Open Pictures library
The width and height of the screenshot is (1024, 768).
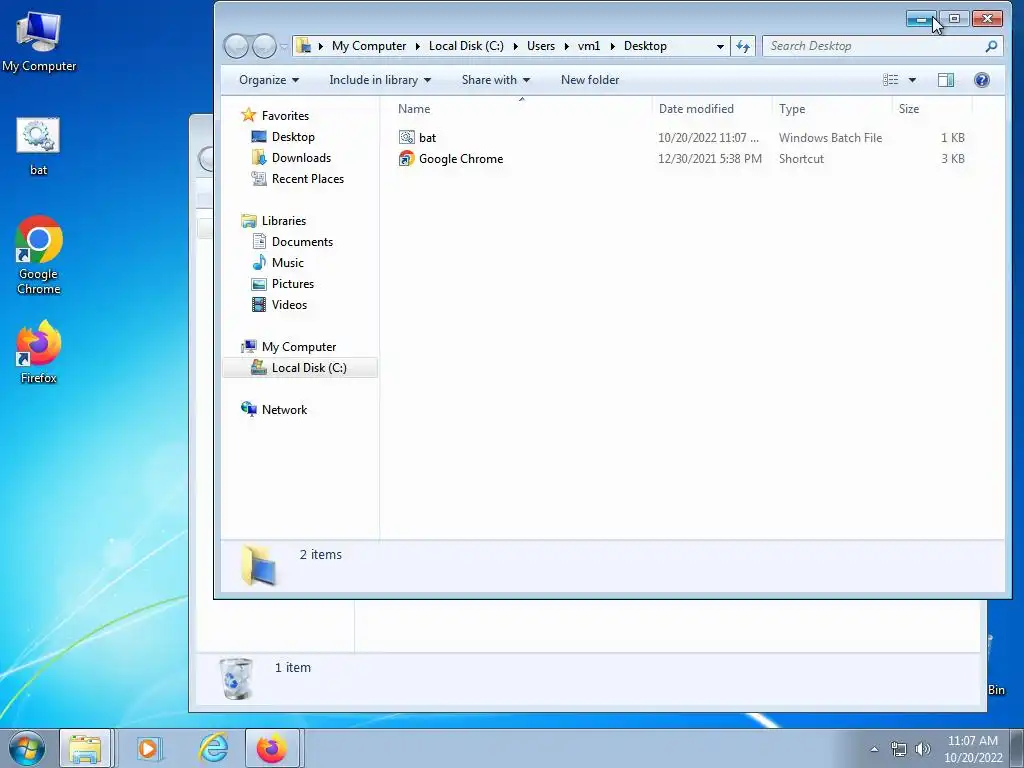pyautogui.click(x=293, y=283)
